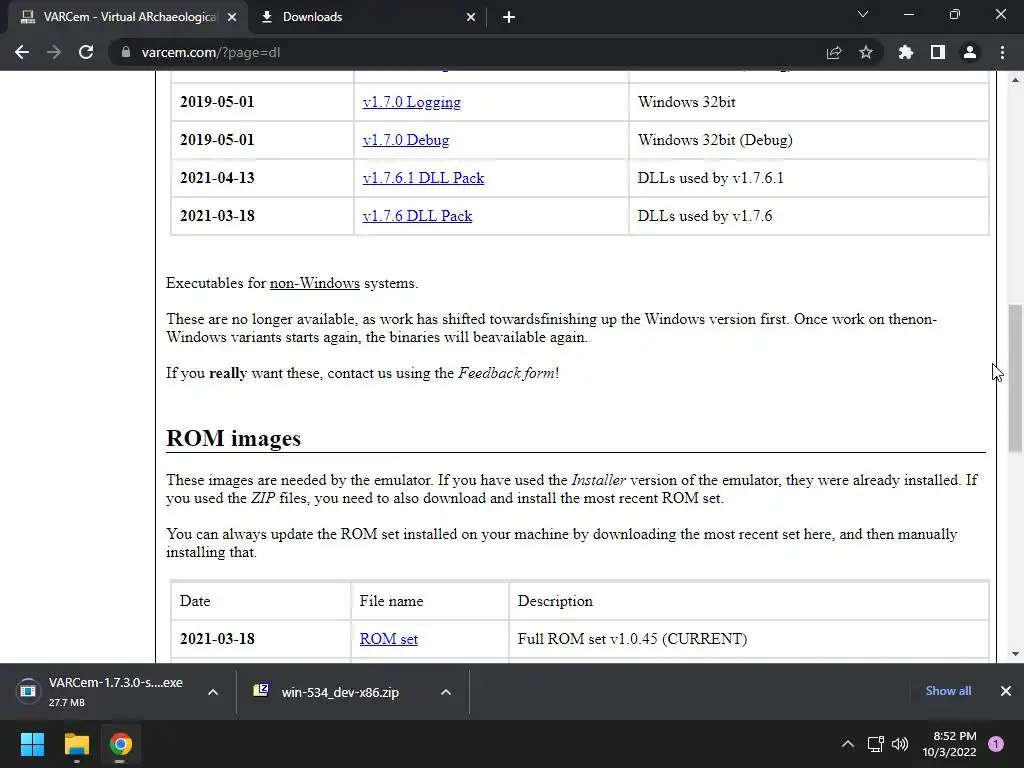Switch to the Downloads tab
Screen dimensions: 1024x768
click(368, 17)
